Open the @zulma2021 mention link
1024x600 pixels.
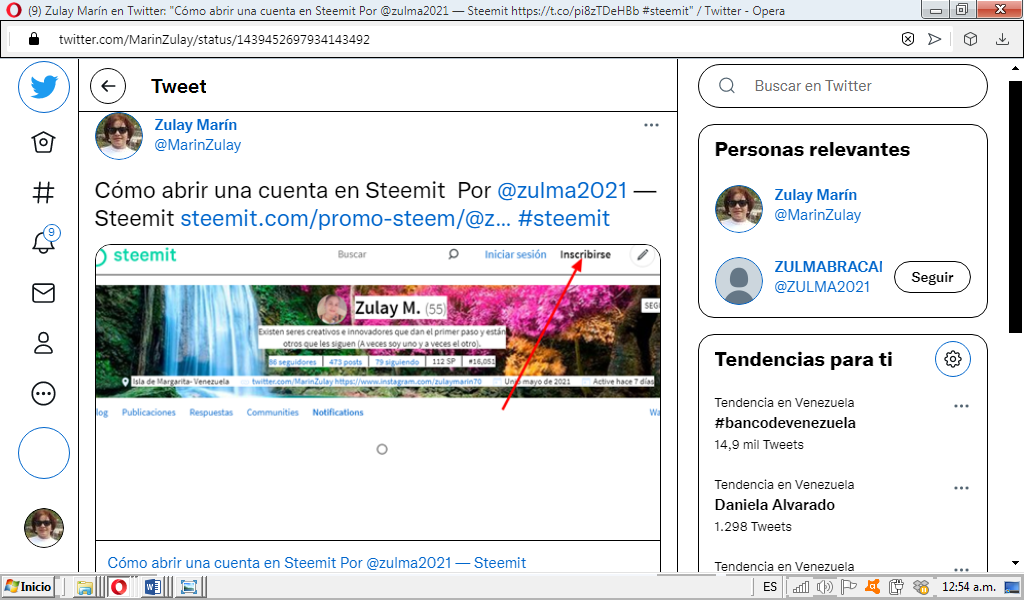pyautogui.click(x=562, y=191)
